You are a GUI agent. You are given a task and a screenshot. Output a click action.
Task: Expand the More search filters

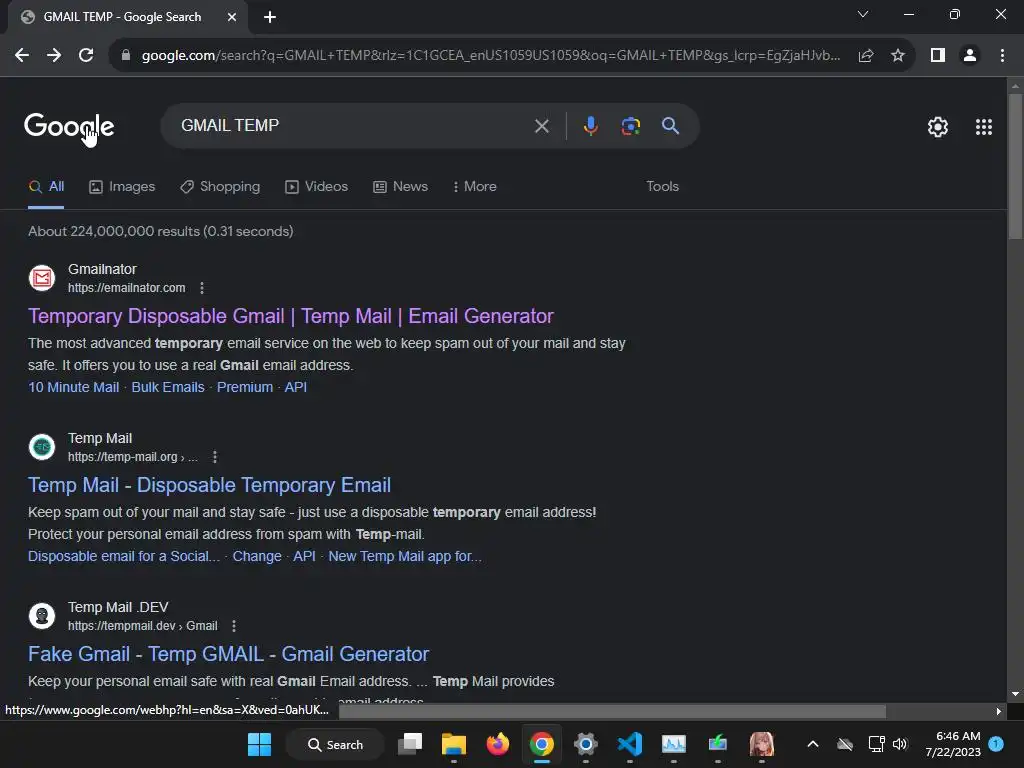[x=475, y=187]
